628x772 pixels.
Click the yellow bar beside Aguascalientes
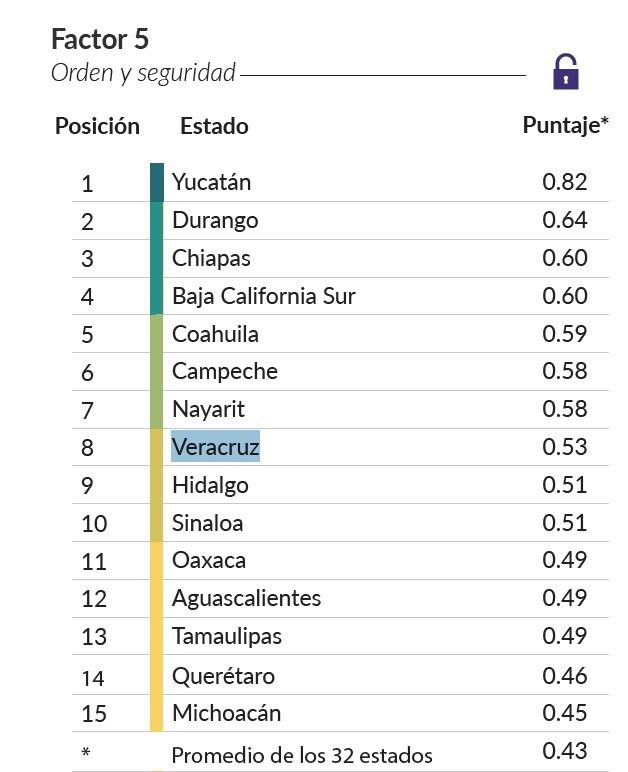157,598
